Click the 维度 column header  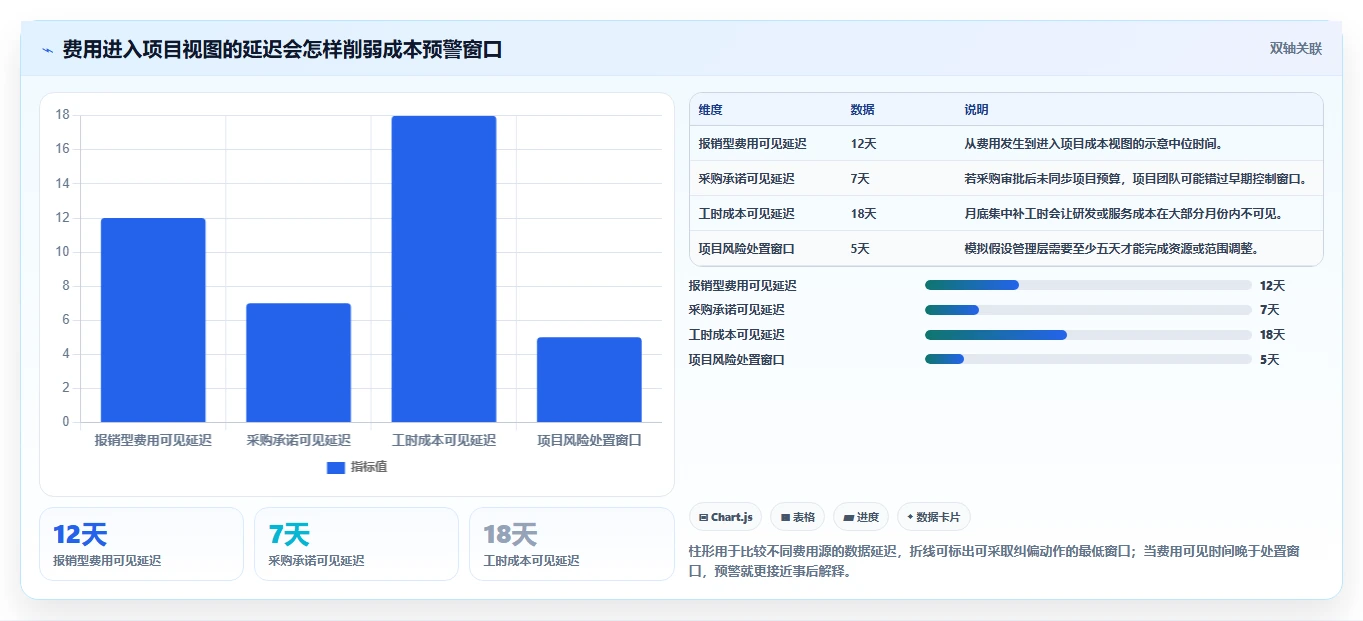pos(711,109)
